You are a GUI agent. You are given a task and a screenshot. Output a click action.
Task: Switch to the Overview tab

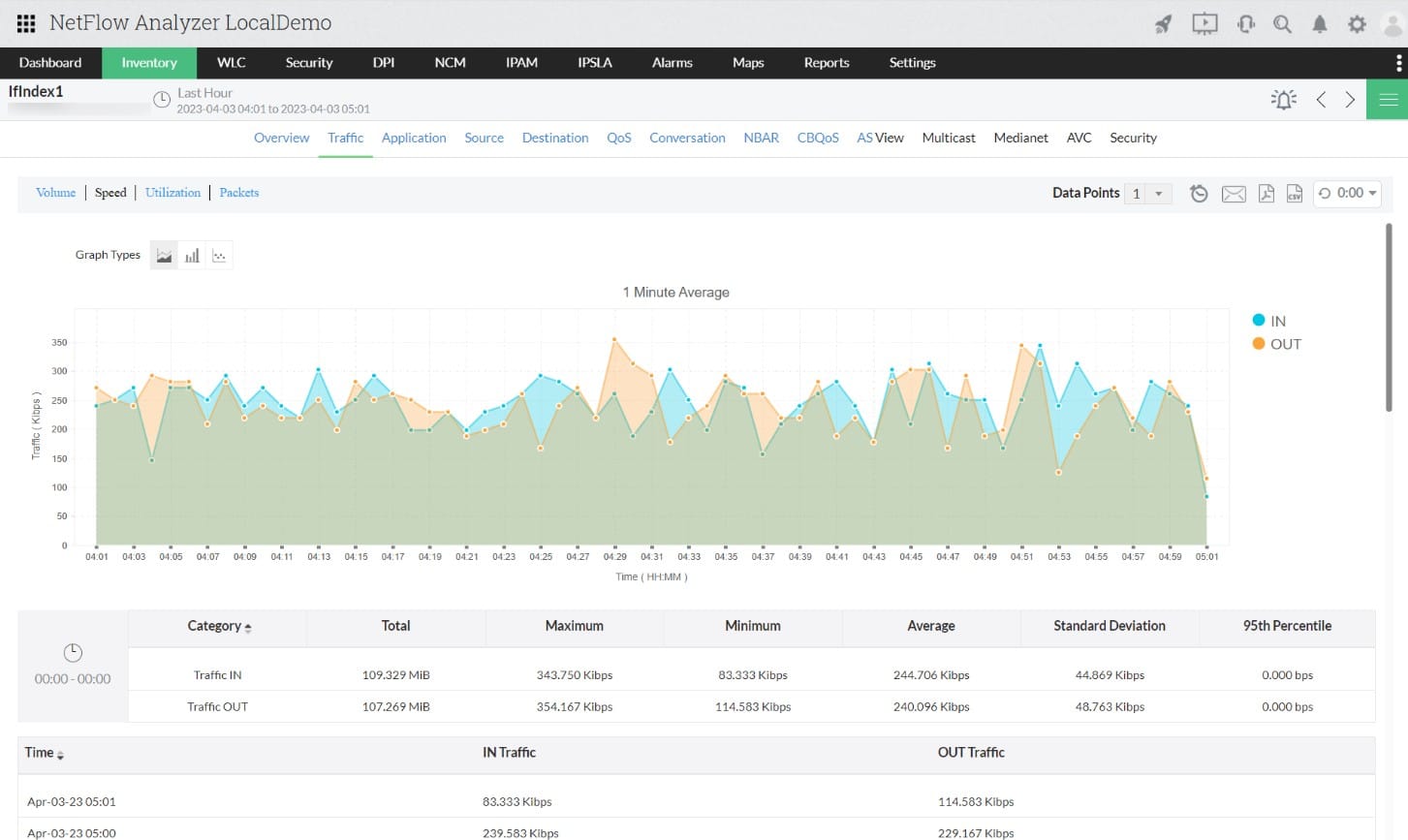click(x=282, y=139)
